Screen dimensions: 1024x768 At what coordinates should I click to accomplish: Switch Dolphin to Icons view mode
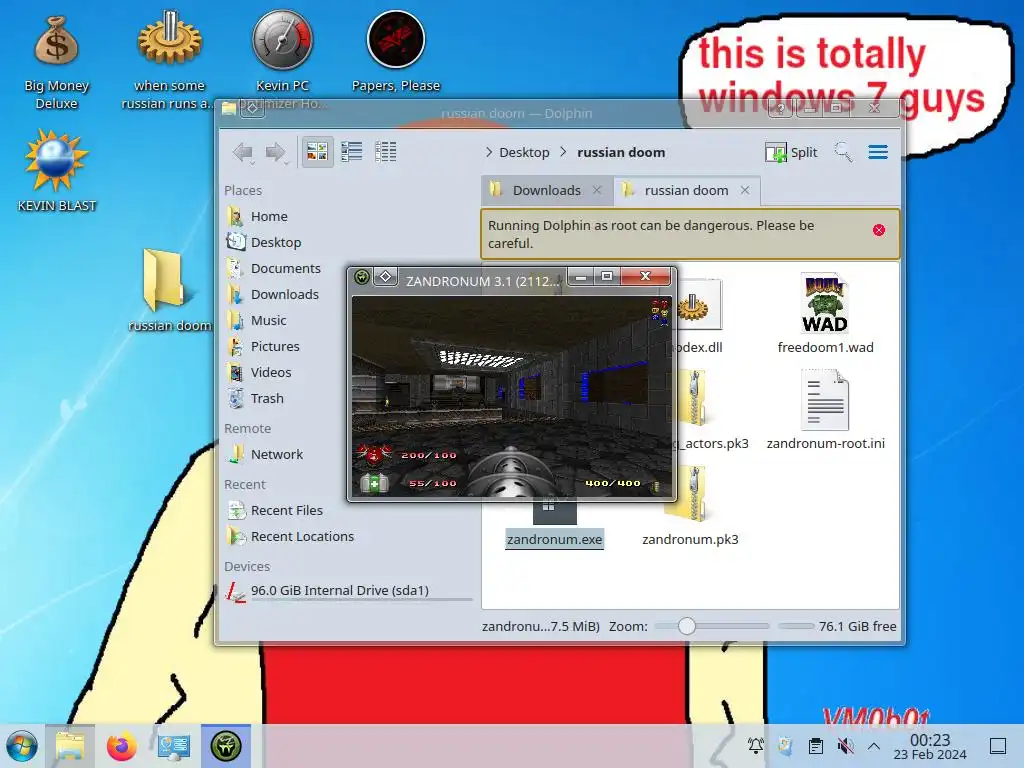tap(317, 152)
